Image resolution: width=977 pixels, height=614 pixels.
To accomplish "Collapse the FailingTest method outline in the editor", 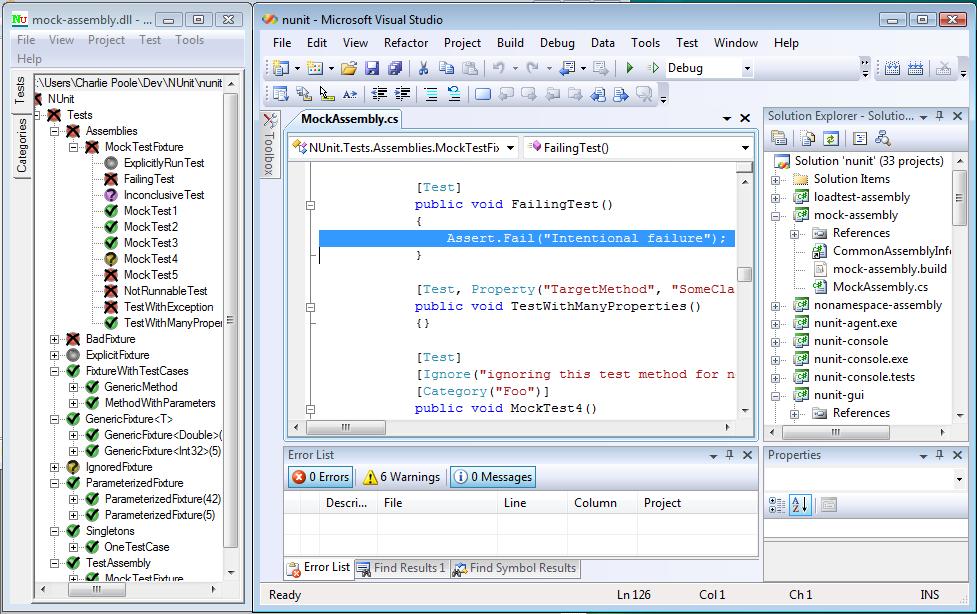I will point(310,204).
